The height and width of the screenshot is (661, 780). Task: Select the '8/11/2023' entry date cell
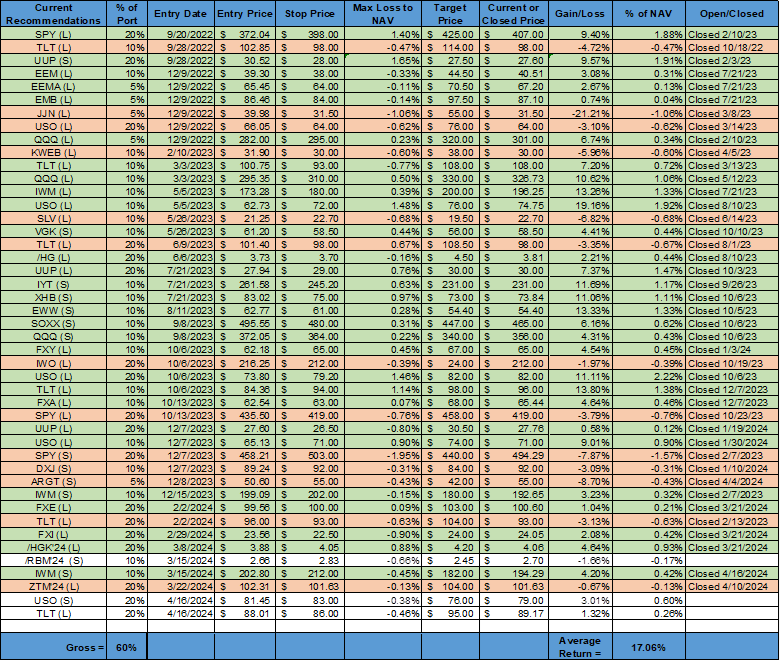[x=181, y=310]
